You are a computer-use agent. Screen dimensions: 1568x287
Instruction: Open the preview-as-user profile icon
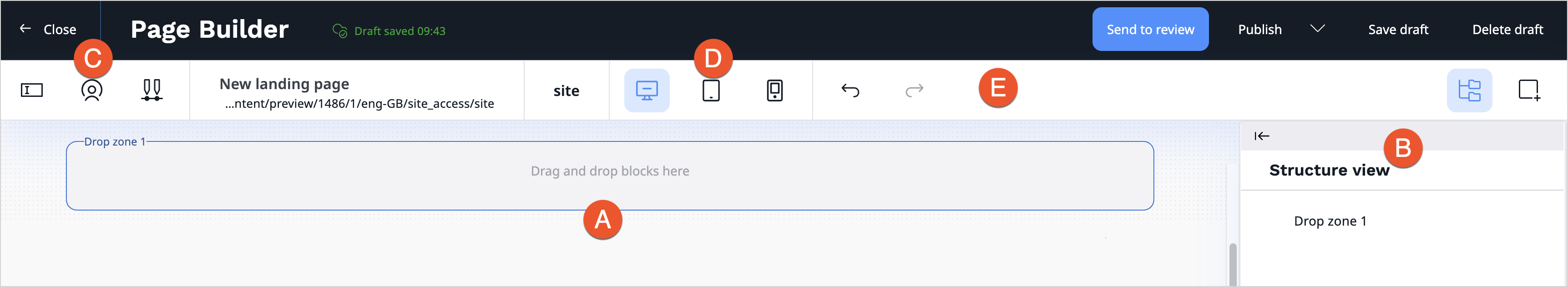coord(91,91)
